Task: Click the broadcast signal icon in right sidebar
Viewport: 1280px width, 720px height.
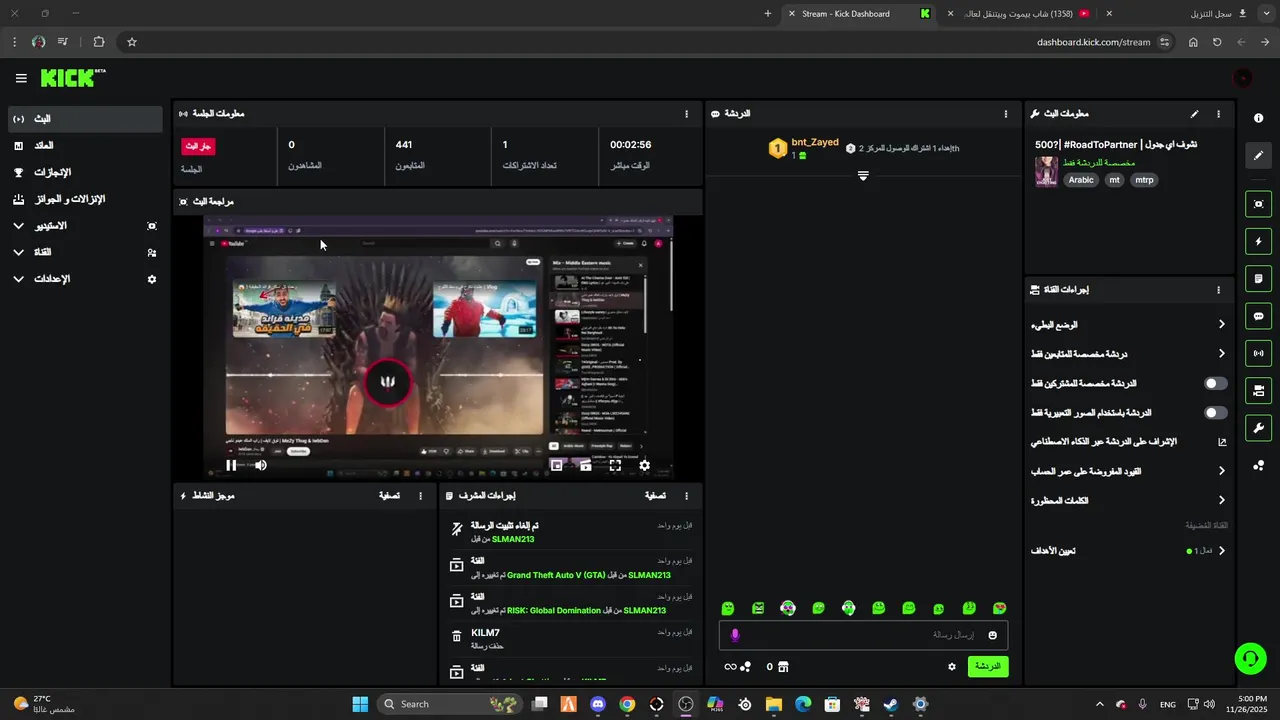Action: (1258, 353)
